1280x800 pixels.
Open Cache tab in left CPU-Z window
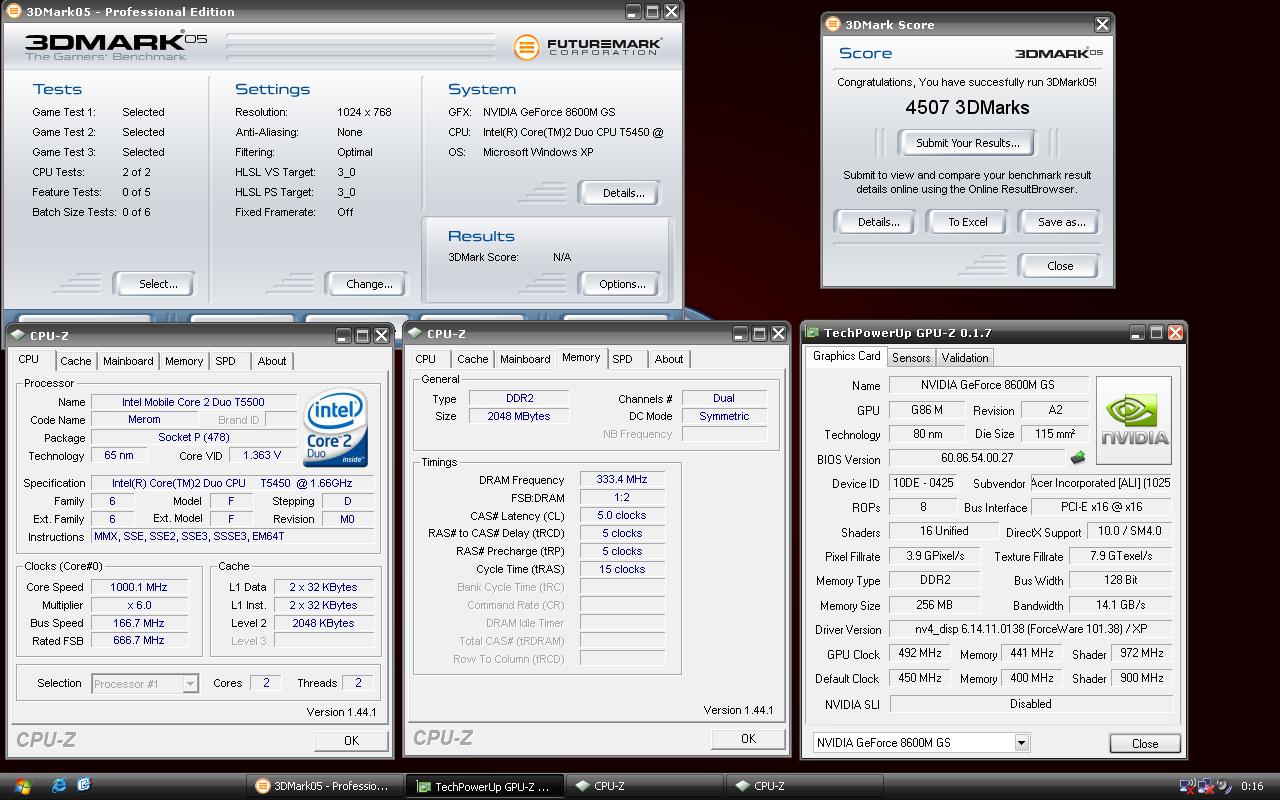tap(76, 361)
